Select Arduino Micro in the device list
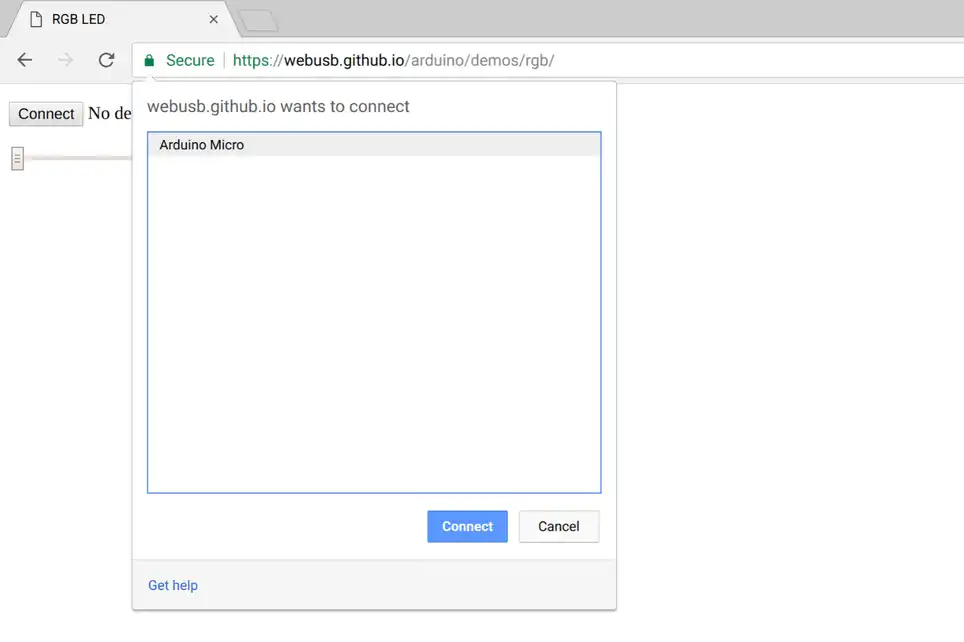Screen dimensions: 964x642 tap(202, 145)
